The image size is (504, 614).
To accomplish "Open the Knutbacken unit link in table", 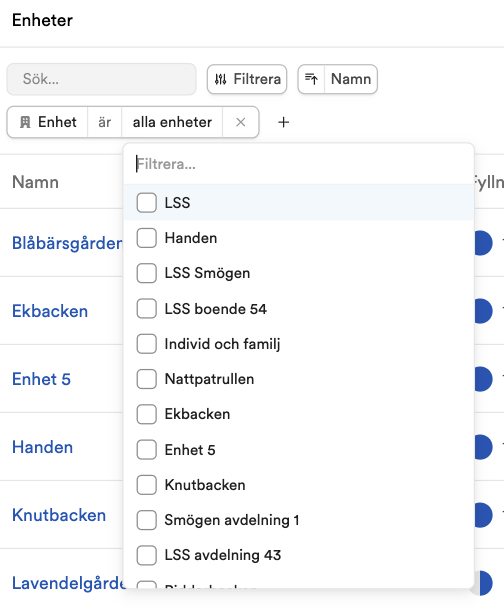I will pyautogui.click(x=59, y=515).
